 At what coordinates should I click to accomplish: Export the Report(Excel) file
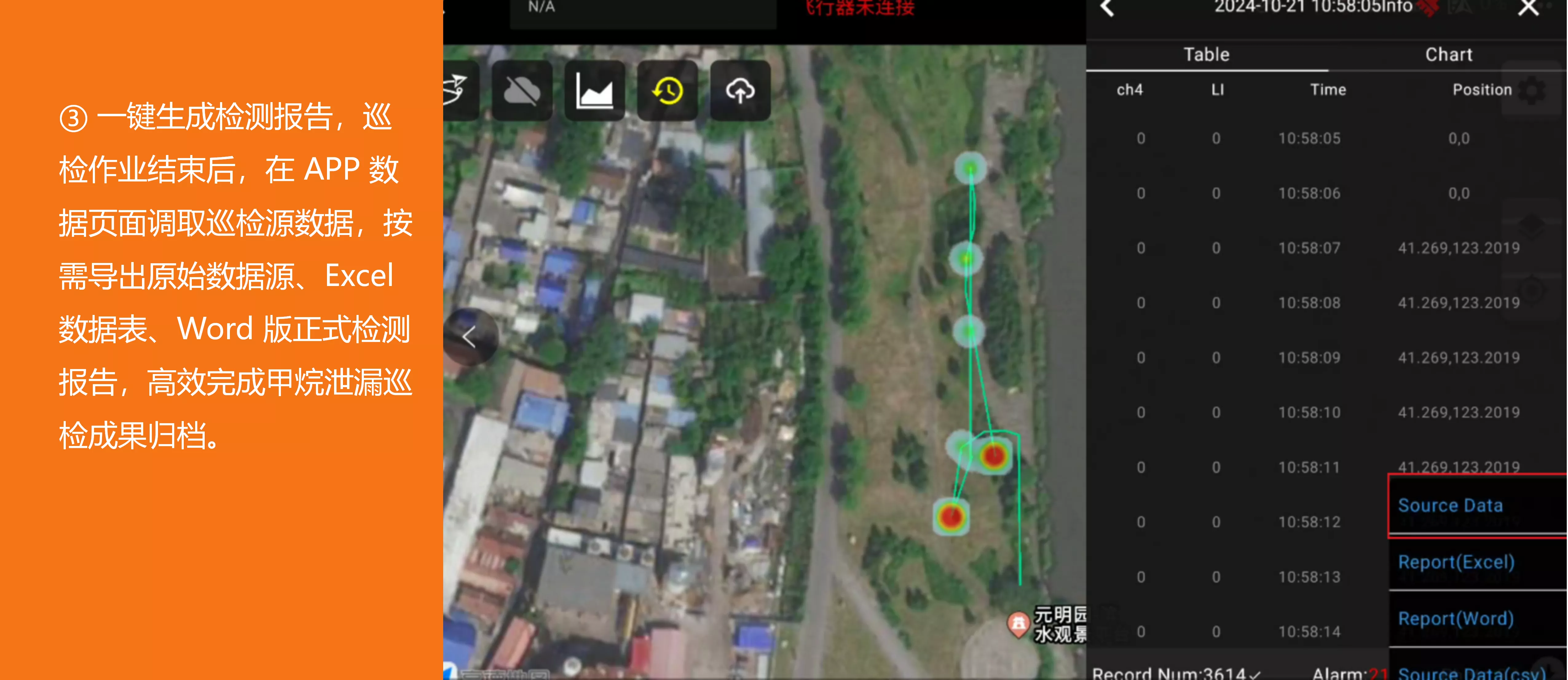pyautogui.click(x=1478, y=563)
